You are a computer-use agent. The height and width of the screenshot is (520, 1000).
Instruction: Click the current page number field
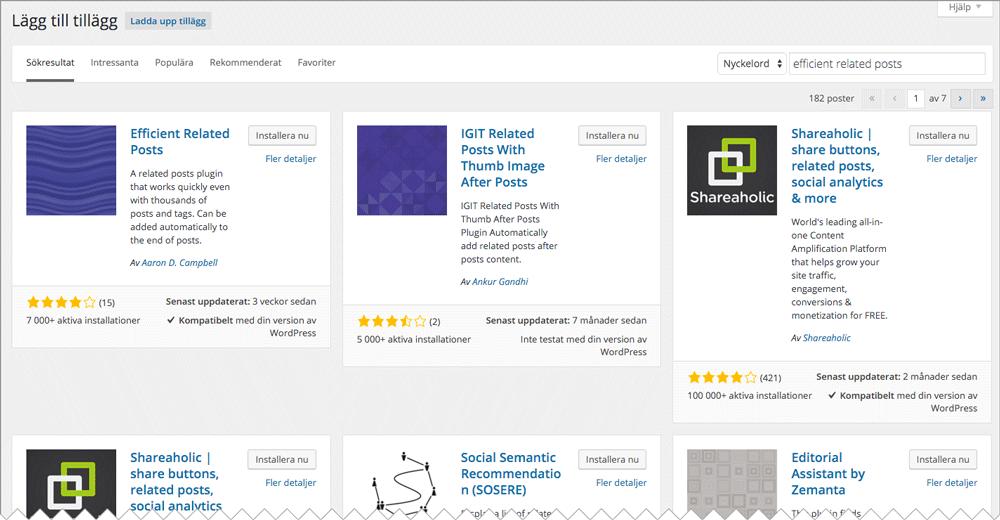coord(916,98)
